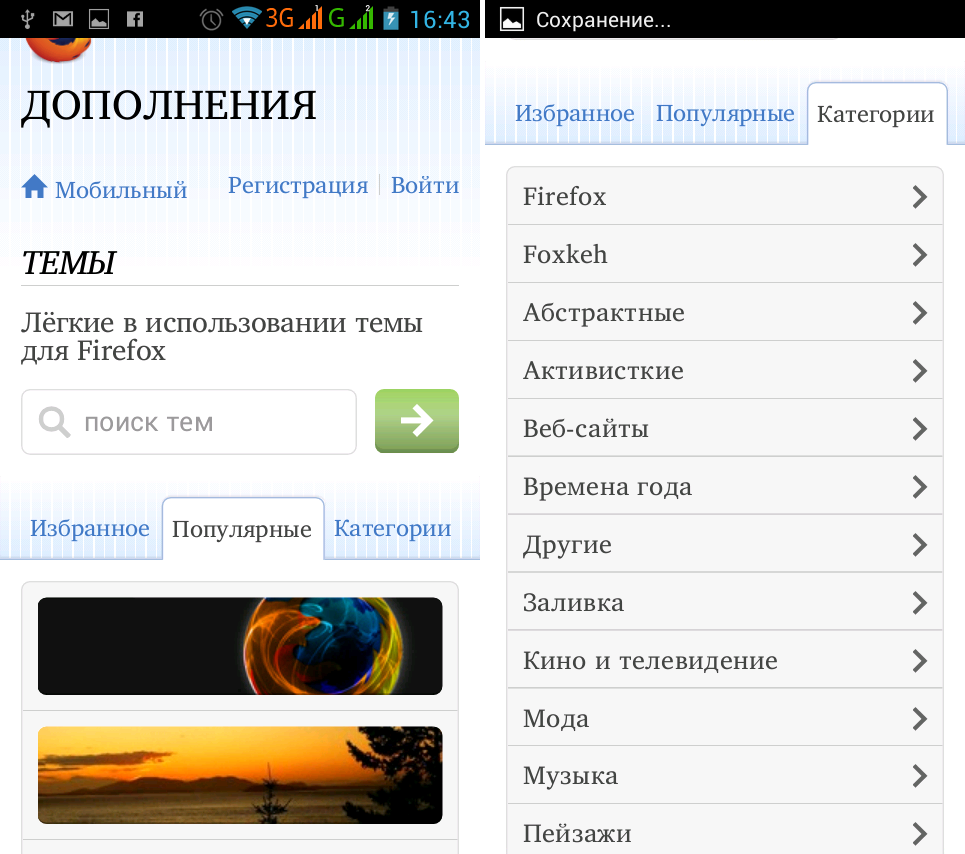Tap chevron on Абстрактные row
Image resolution: width=965 pixels, height=854 pixels.
click(919, 313)
